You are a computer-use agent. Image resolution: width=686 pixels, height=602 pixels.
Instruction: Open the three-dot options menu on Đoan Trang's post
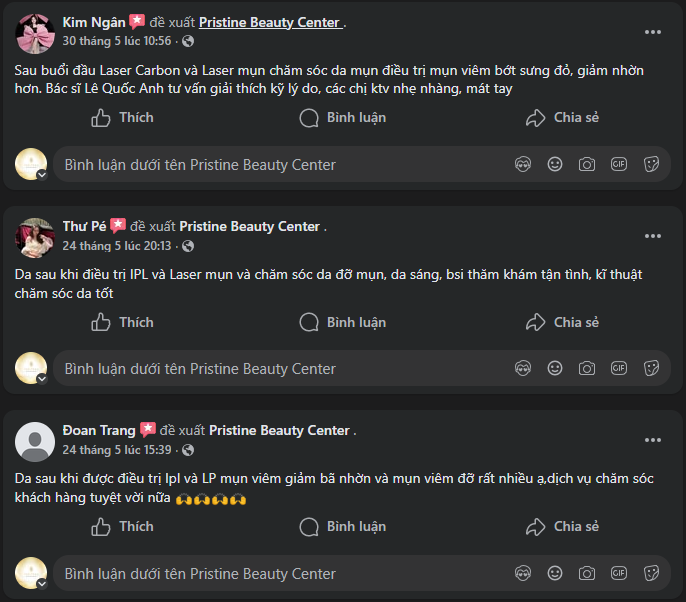[x=653, y=440]
